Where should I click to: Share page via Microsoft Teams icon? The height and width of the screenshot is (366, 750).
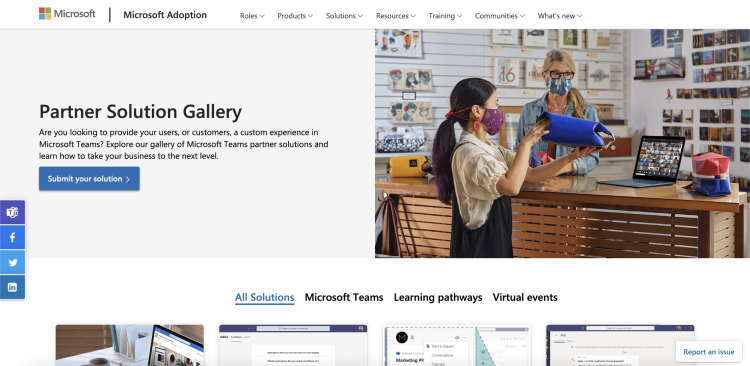click(x=12, y=212)
